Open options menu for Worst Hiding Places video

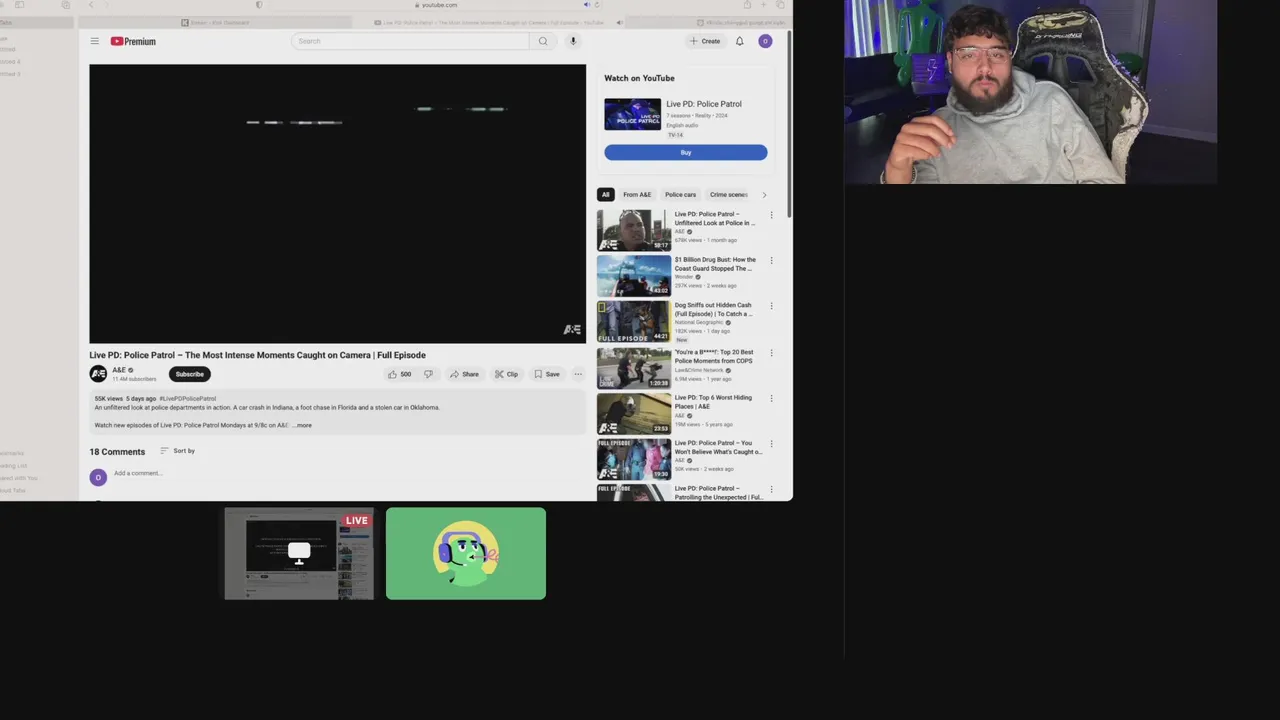(x=771, y=398)
